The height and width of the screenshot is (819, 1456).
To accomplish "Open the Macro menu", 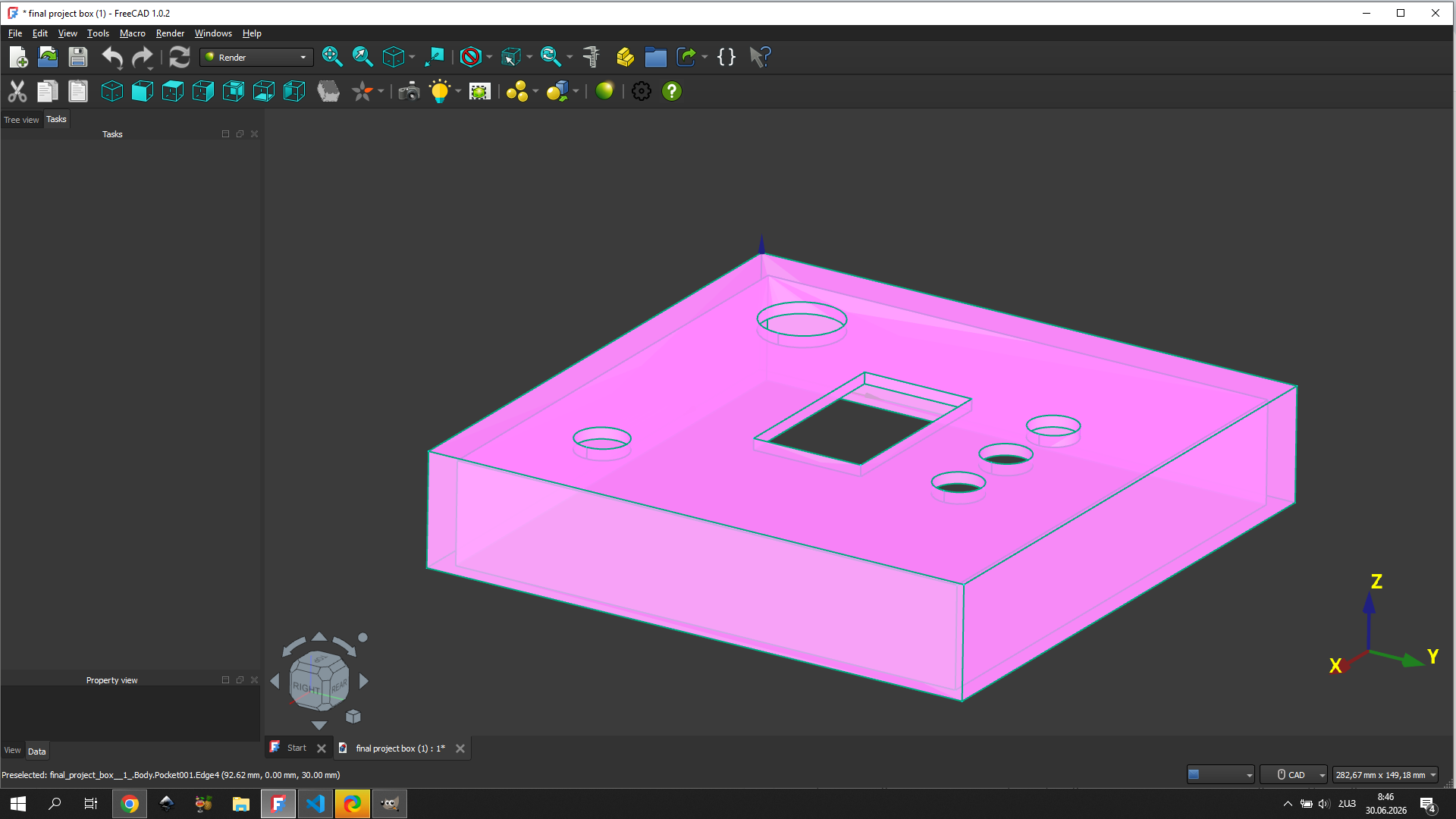I will 133,33.
